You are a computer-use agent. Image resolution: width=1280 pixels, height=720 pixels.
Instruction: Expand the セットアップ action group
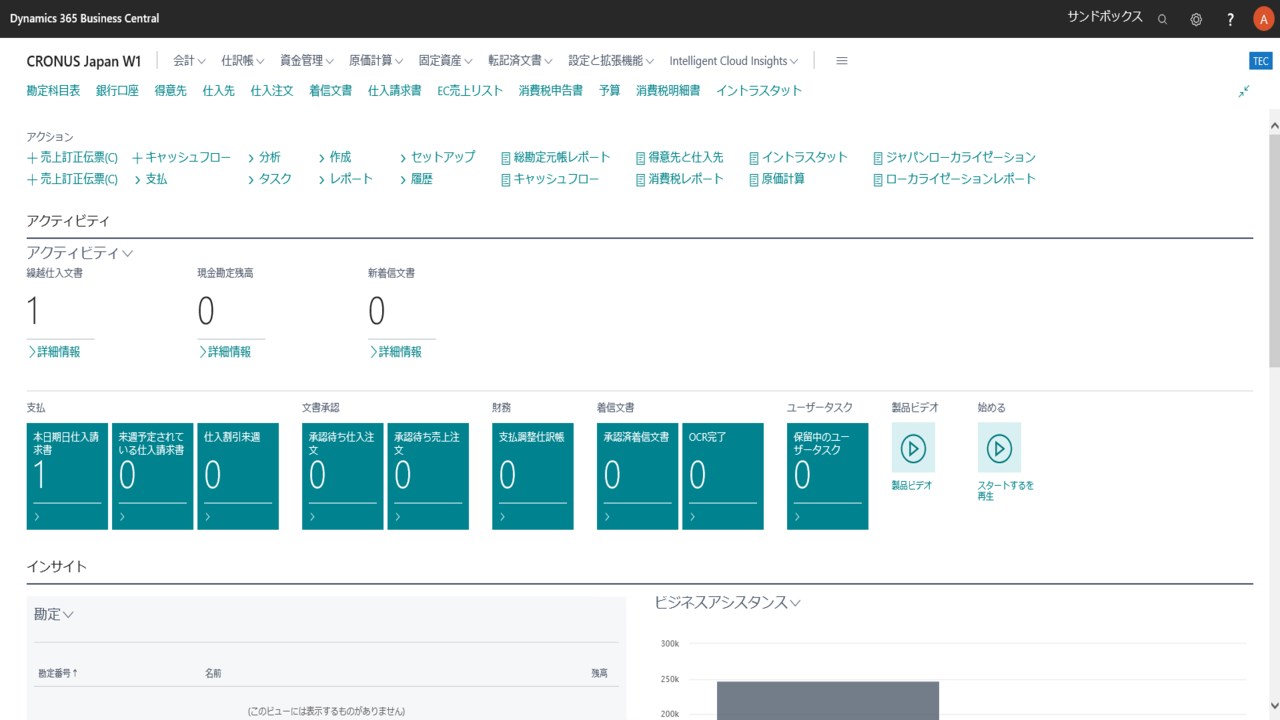[437, 157]
